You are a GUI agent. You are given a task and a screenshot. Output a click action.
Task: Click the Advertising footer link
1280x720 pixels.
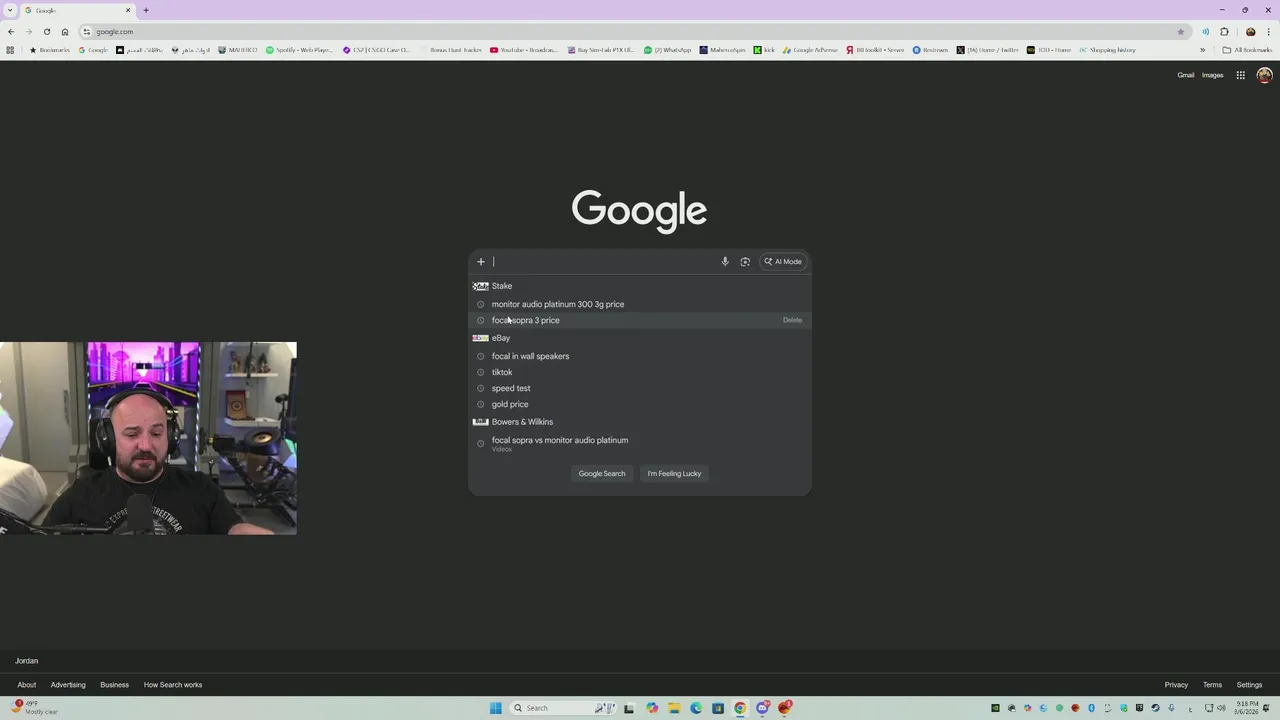68,685
